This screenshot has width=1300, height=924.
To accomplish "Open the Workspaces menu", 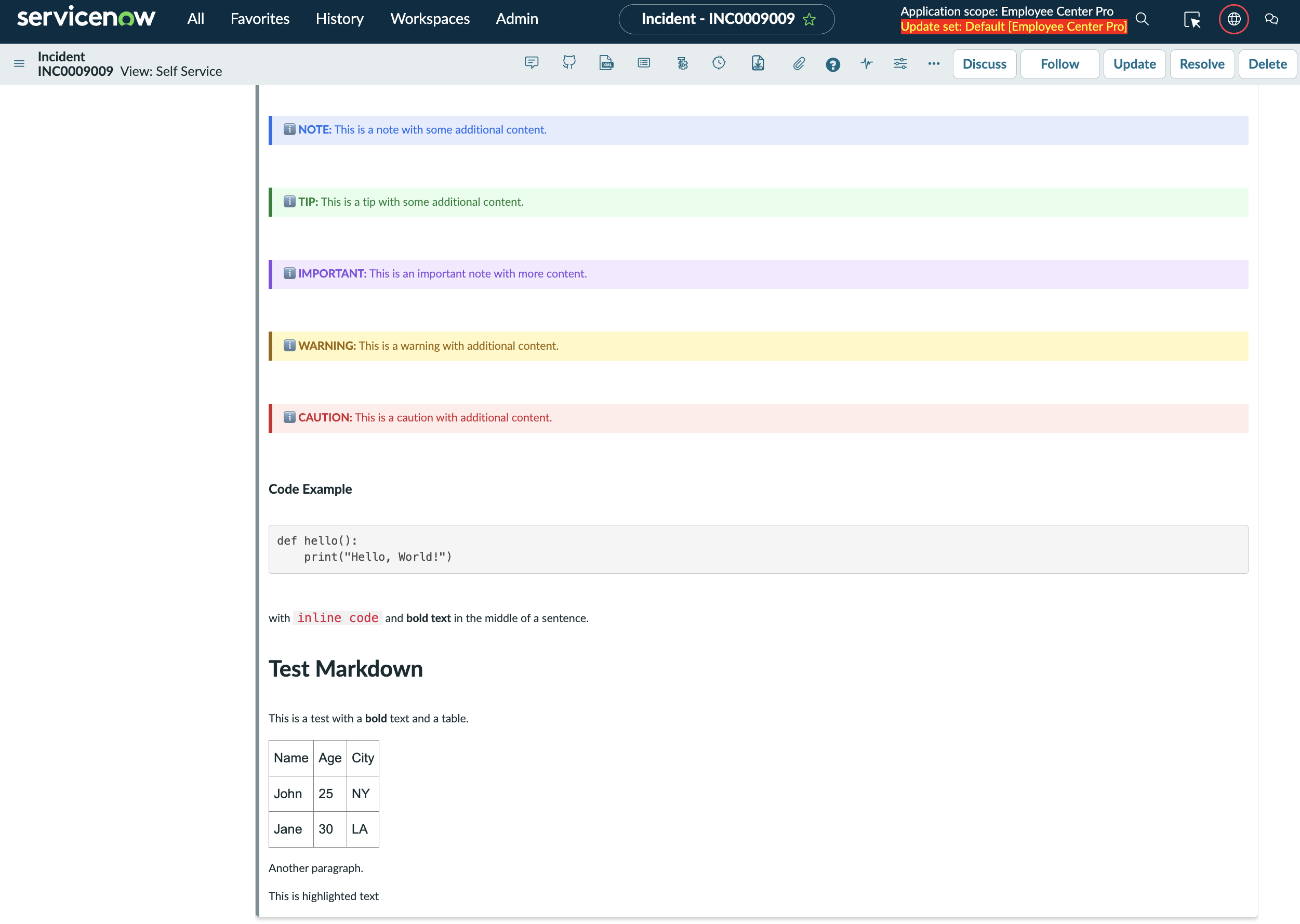I will point(430,19).
